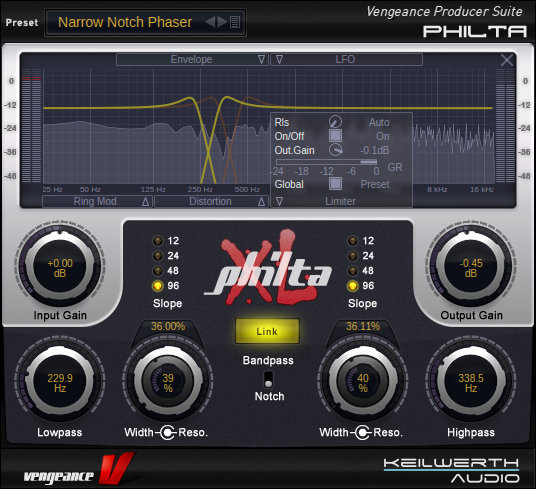Select lowpass slope 12

tap(158, 241)
